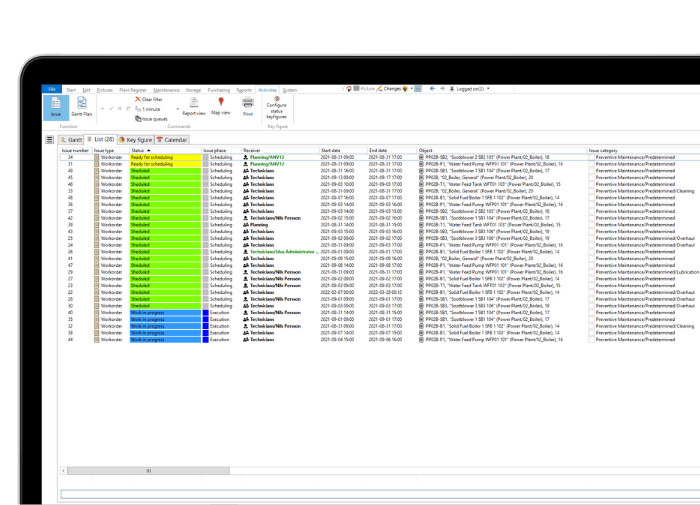The image size is (700, 505).
Task: Click the Issue category column header
Action: [643, 150]
